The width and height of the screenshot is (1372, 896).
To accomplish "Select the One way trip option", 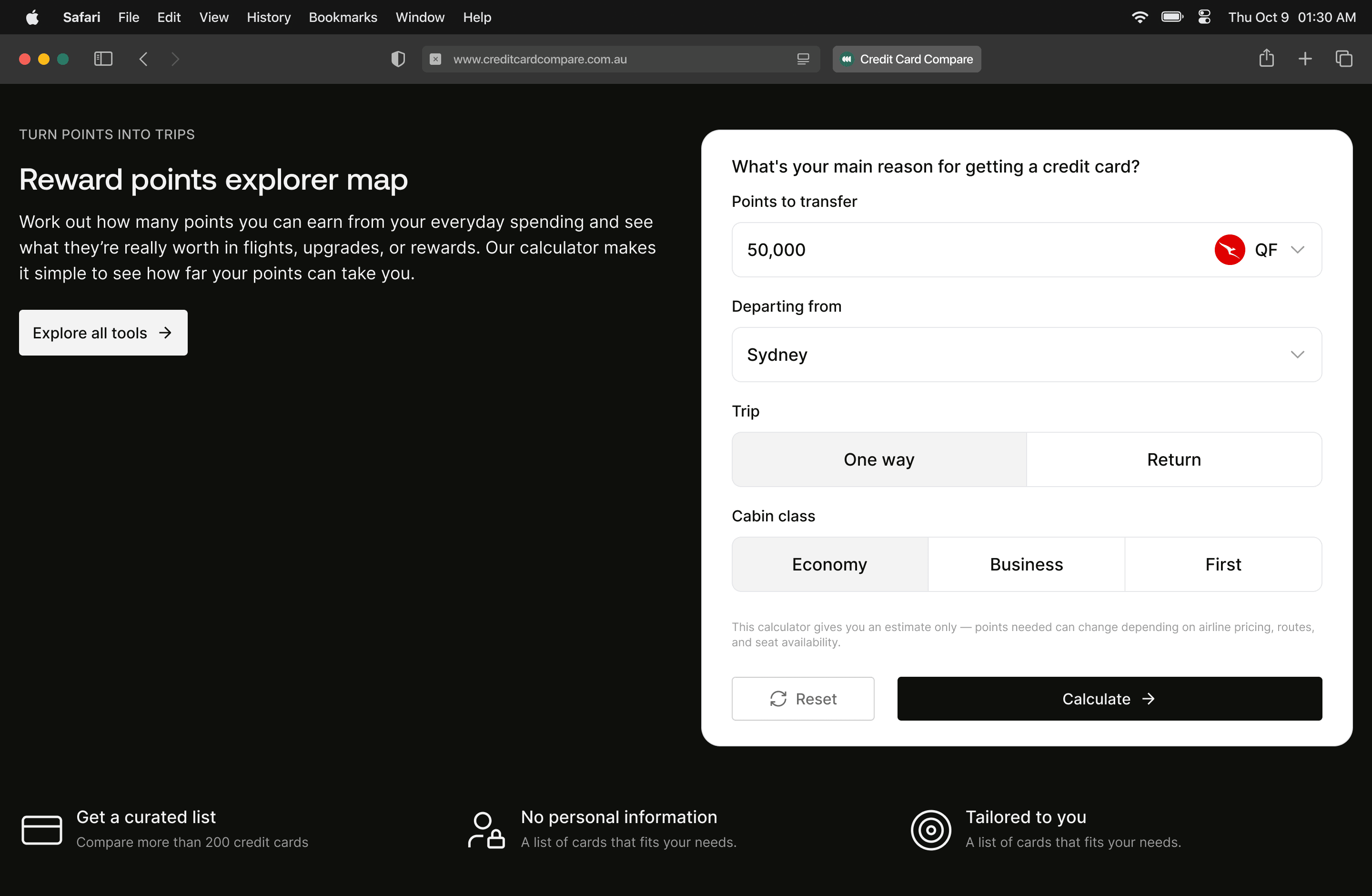I will (878, 459).
